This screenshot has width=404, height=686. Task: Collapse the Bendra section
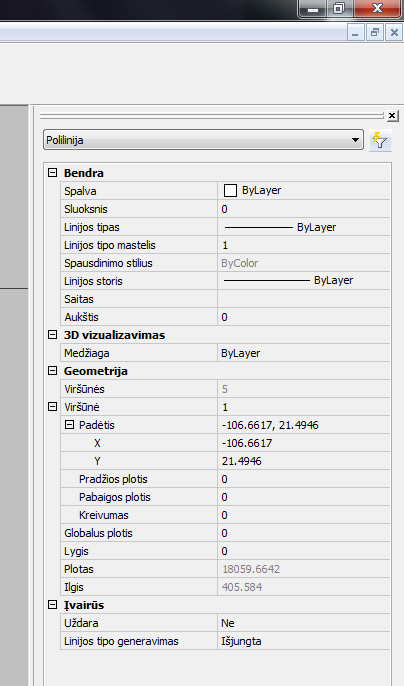click(52, 173)
